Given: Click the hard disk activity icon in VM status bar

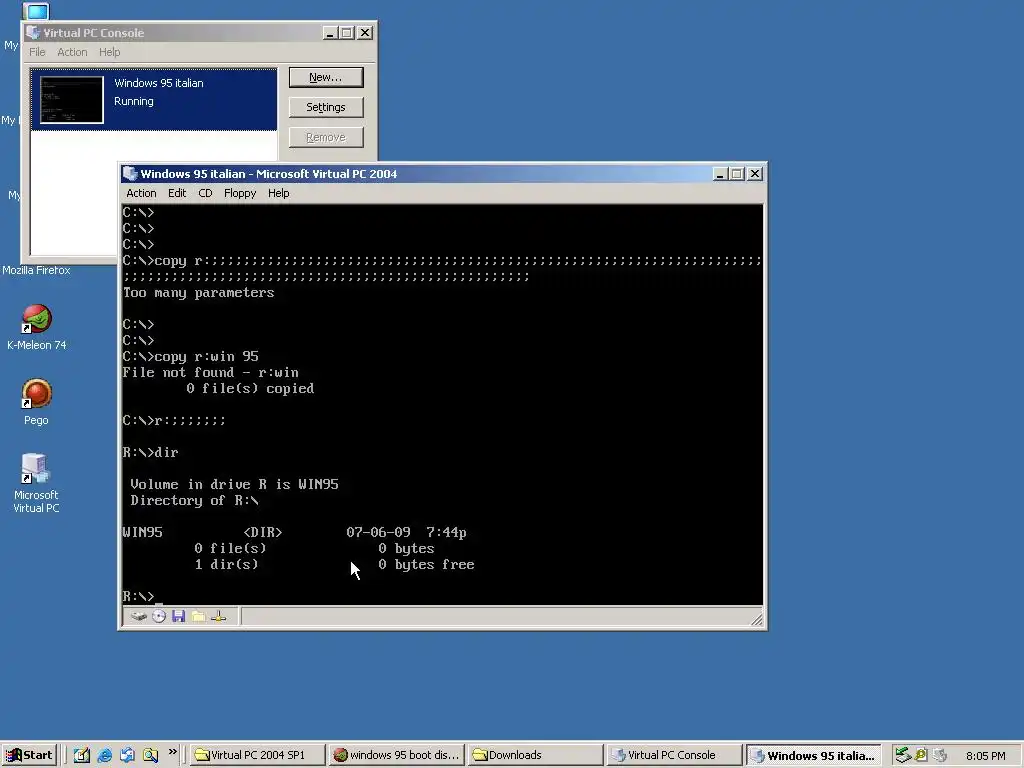Looking at the screenshot, I should point(138,616).
